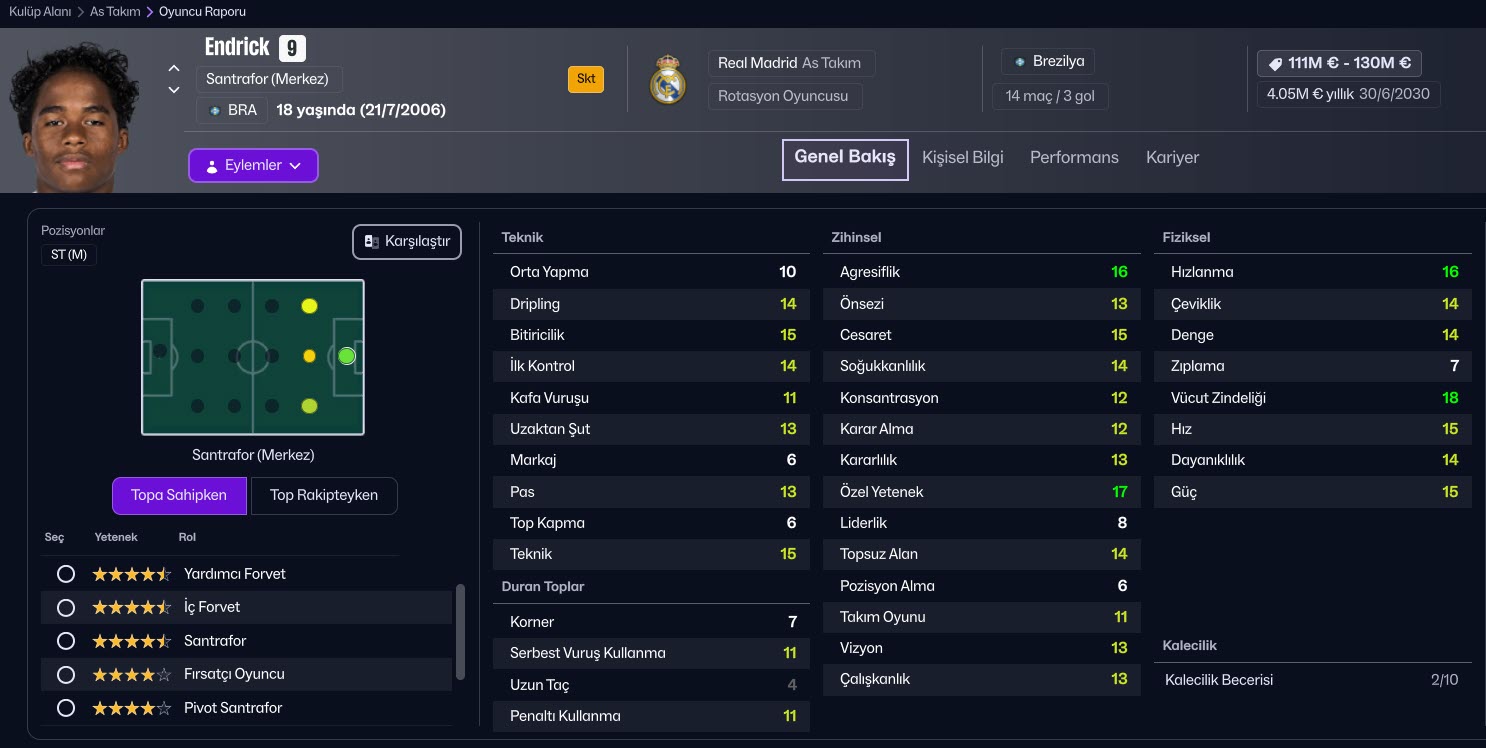The width and height of the screenshot is (1486, 748).
Task: Go to next player with down chevron
Action: pyautogui.click(x=174, y=90)
